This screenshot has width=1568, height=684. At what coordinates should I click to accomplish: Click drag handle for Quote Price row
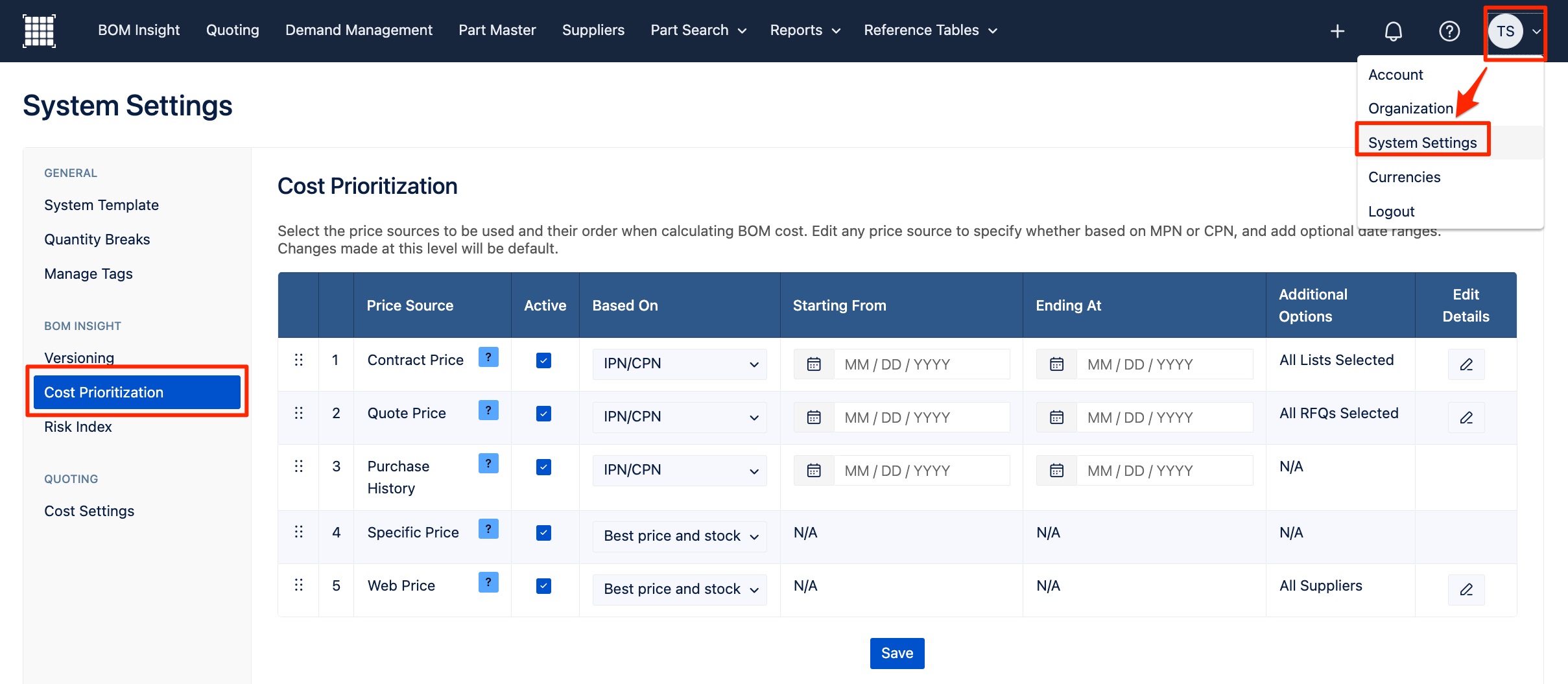pos(298,413)
